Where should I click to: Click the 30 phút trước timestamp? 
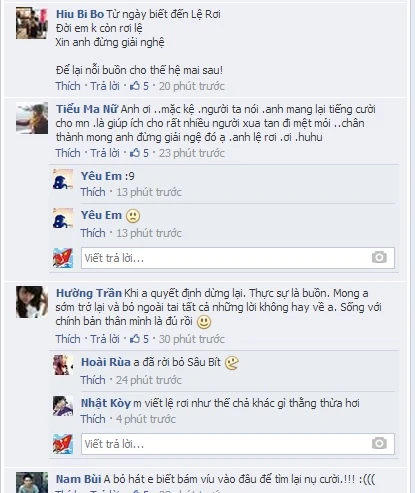pos(192,339)
